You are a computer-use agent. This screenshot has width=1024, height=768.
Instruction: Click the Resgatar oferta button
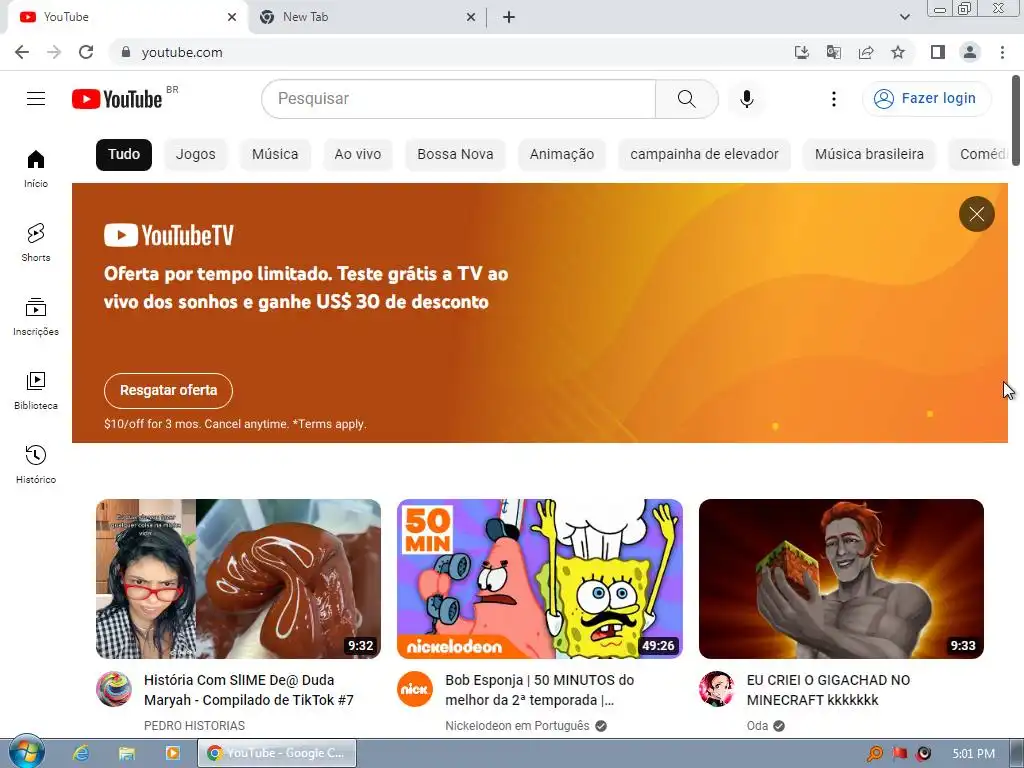point(168,391)
